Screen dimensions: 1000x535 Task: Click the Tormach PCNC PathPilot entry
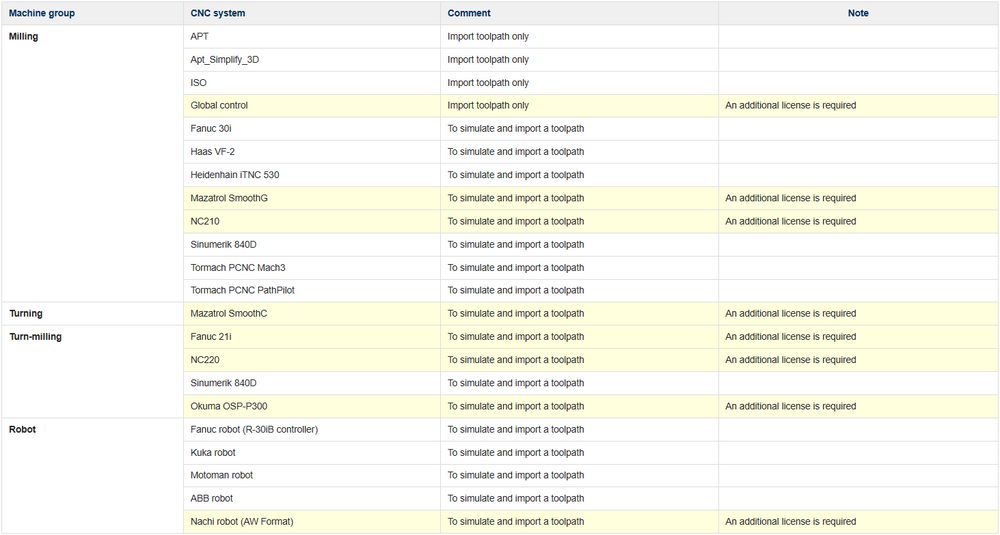(x=242, y=291)
